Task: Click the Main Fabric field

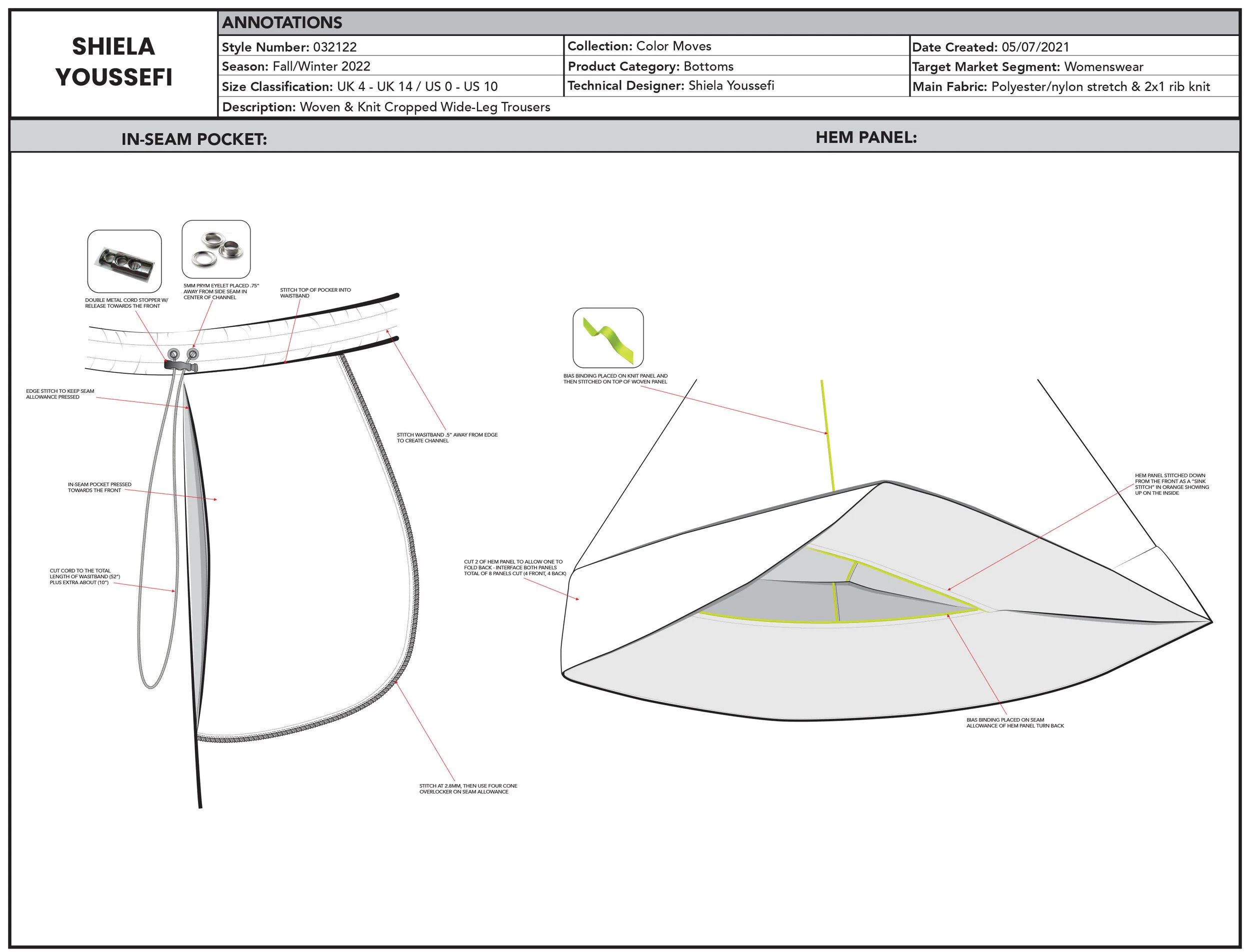Action: 1060,86
